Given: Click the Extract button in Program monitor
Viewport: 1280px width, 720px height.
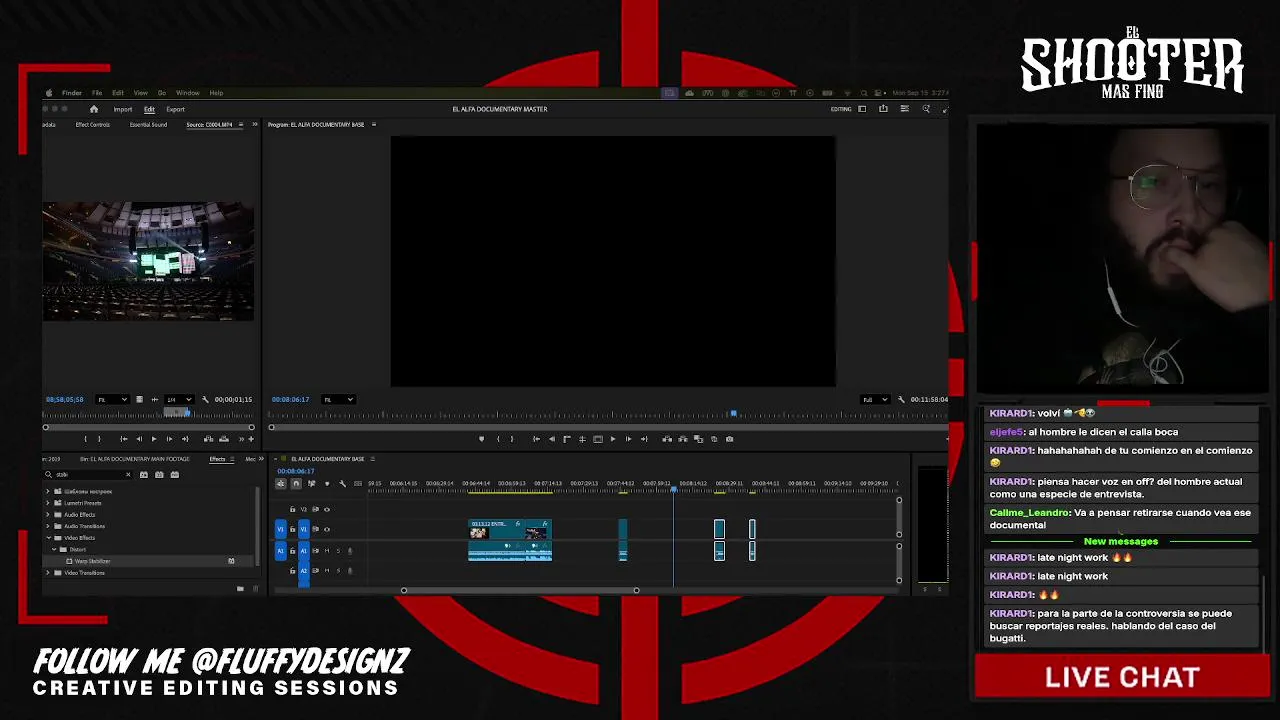Looking at the screenshot, I should [683, 439].
